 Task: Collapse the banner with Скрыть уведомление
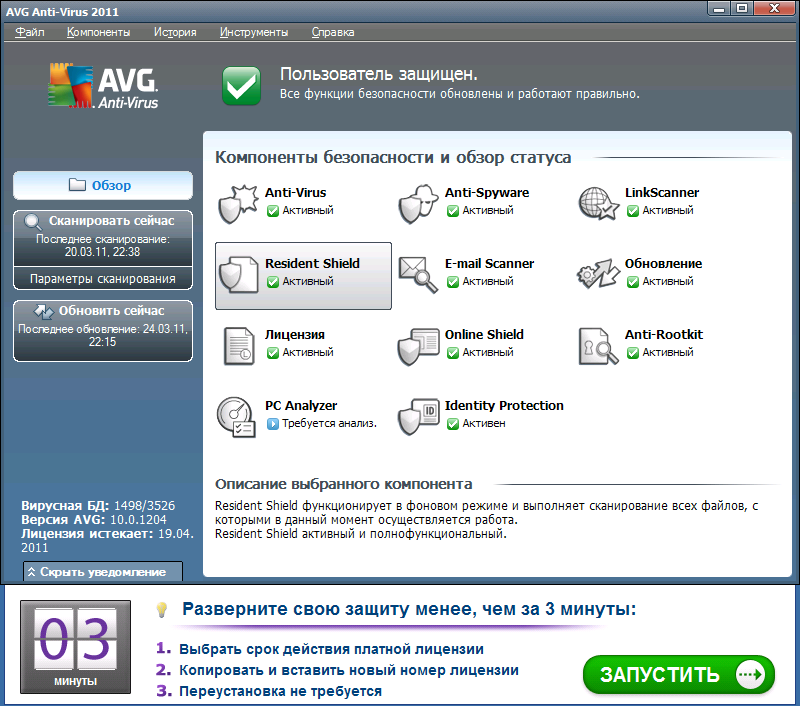click(x=103, y=571)
